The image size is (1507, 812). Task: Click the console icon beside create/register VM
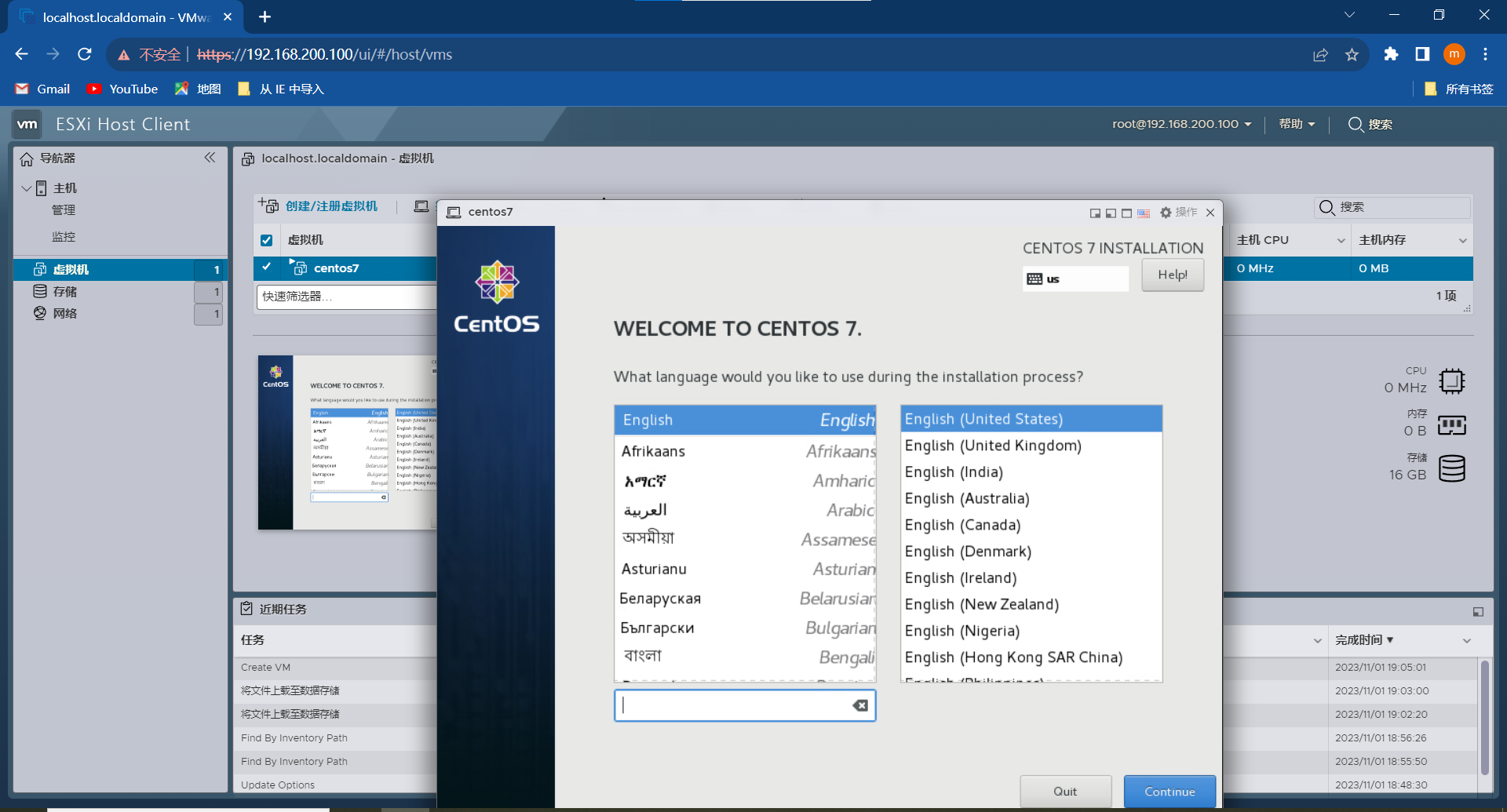point(421,206)
